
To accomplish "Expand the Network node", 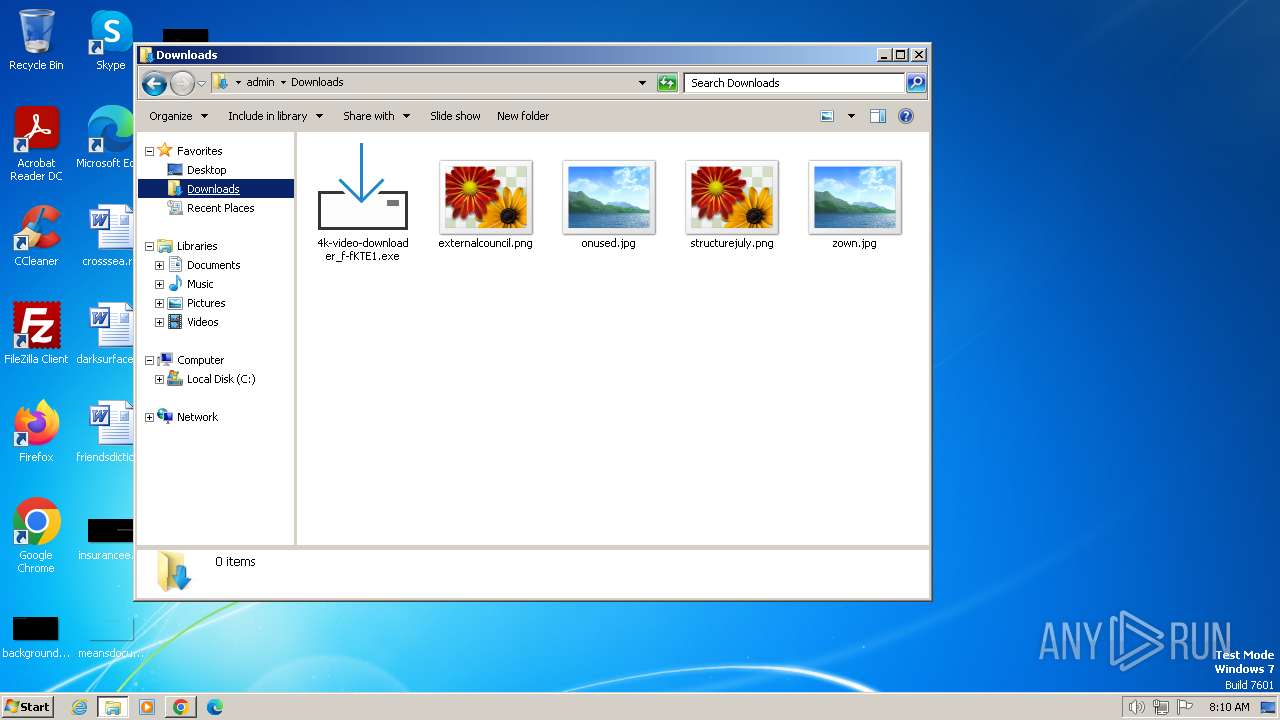I will 150,417.
